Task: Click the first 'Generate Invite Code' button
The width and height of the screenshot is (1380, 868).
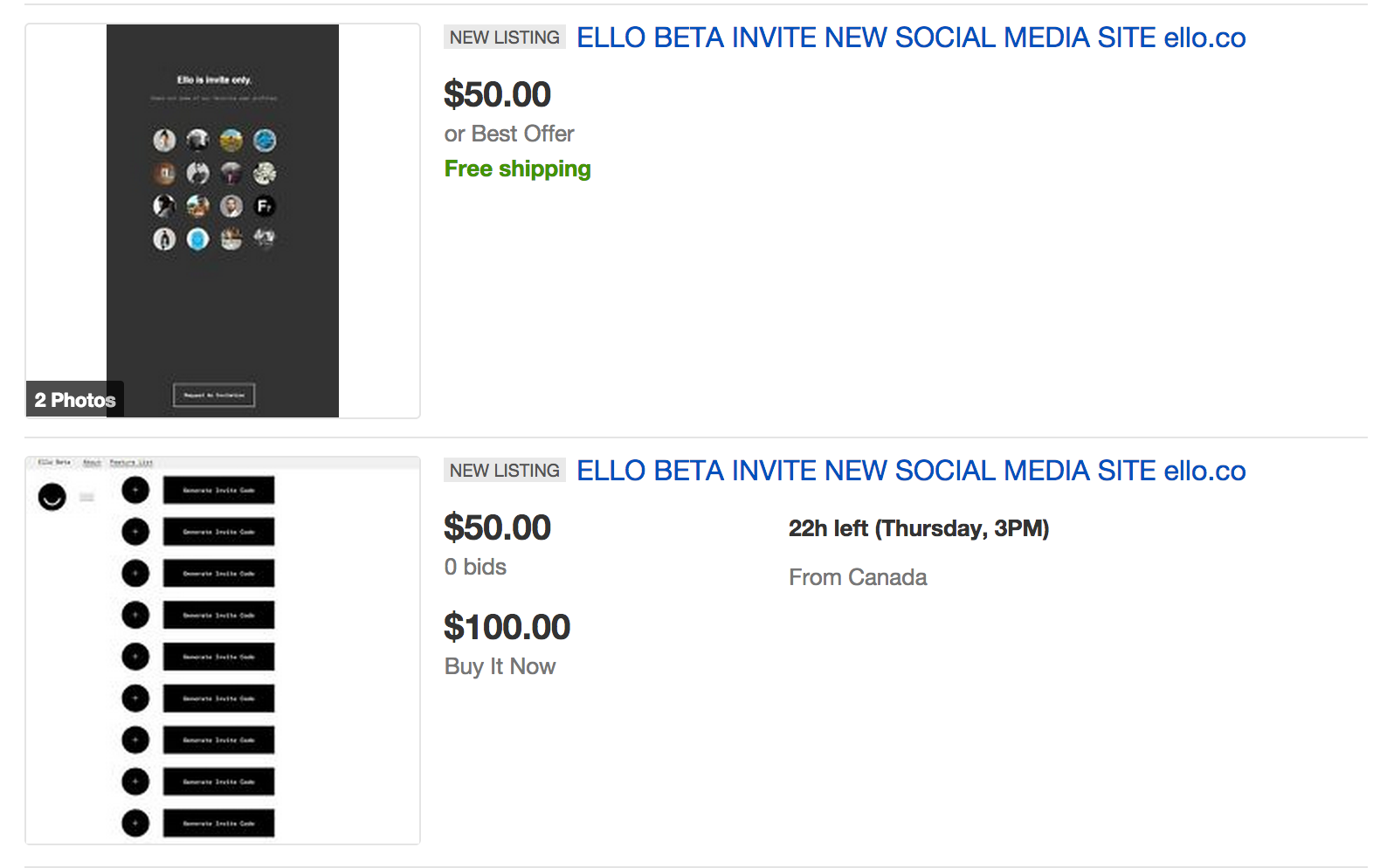Action: click(x=218, y=490)
